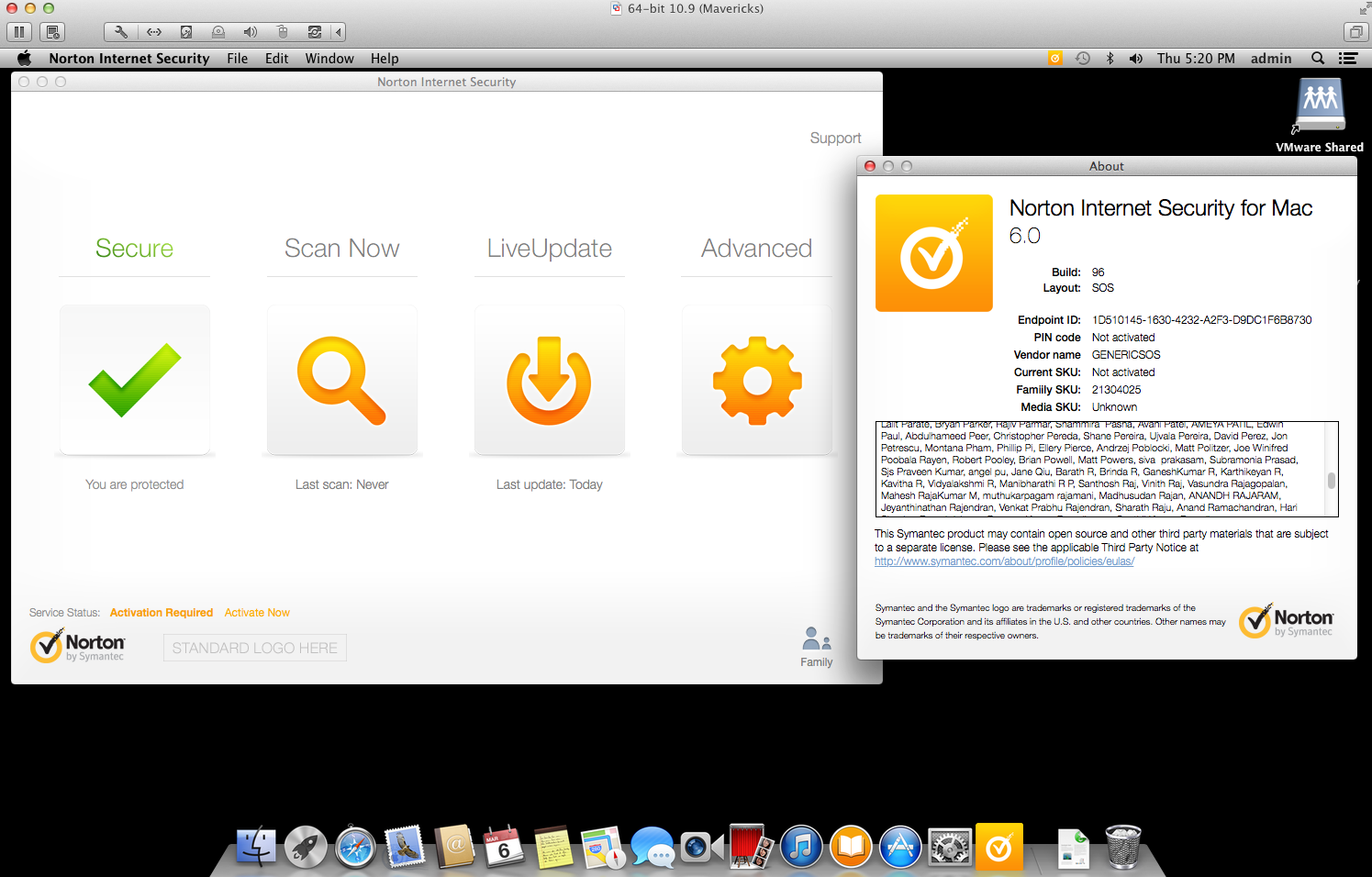Open Safari from the Dock
Viewport: 1372px width, 877px height.
tap(355, 847)
